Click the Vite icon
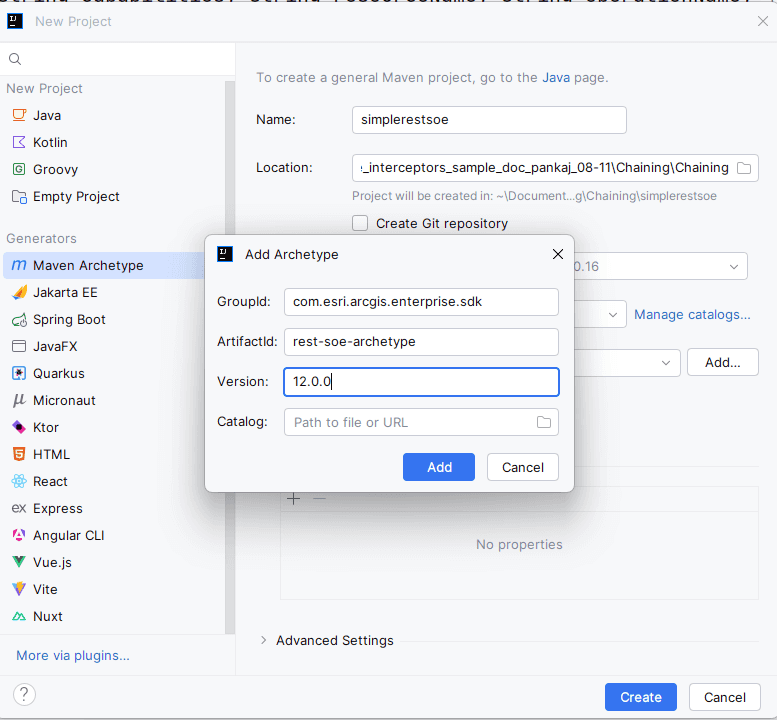The image size is (777, 720). tap(19, 589)
